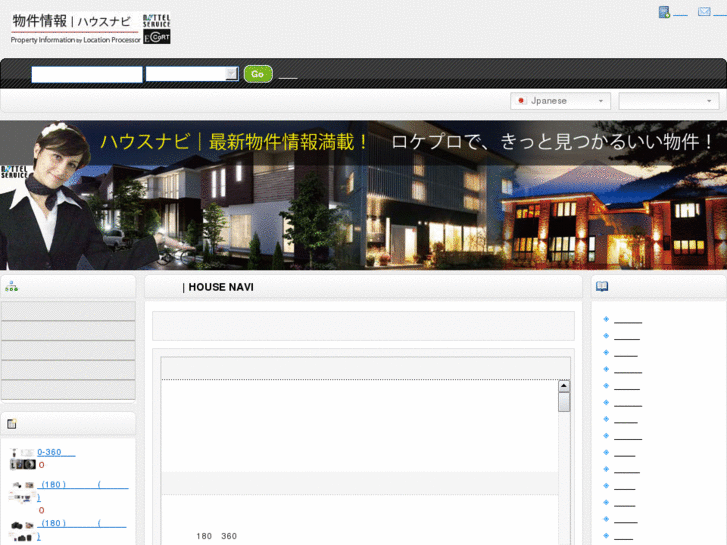727x545 pixels.
Task: Click the 物件情報 ハウスナビ site logo
Action: 76,28
